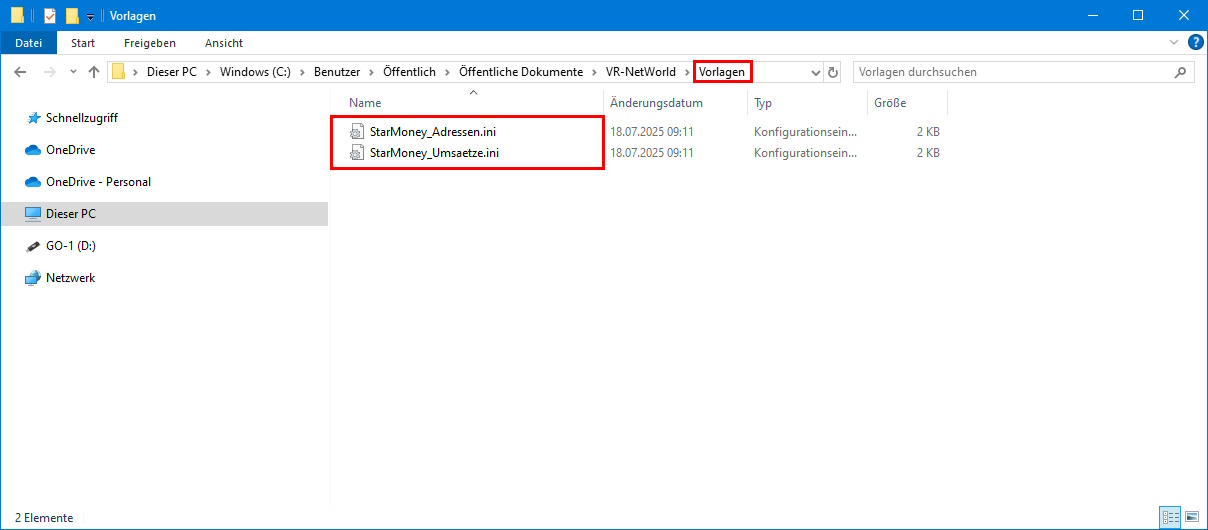Maximize the Vorlagen window
1208x530 pixels.
pyautogui.click(x=1138, y=15)
